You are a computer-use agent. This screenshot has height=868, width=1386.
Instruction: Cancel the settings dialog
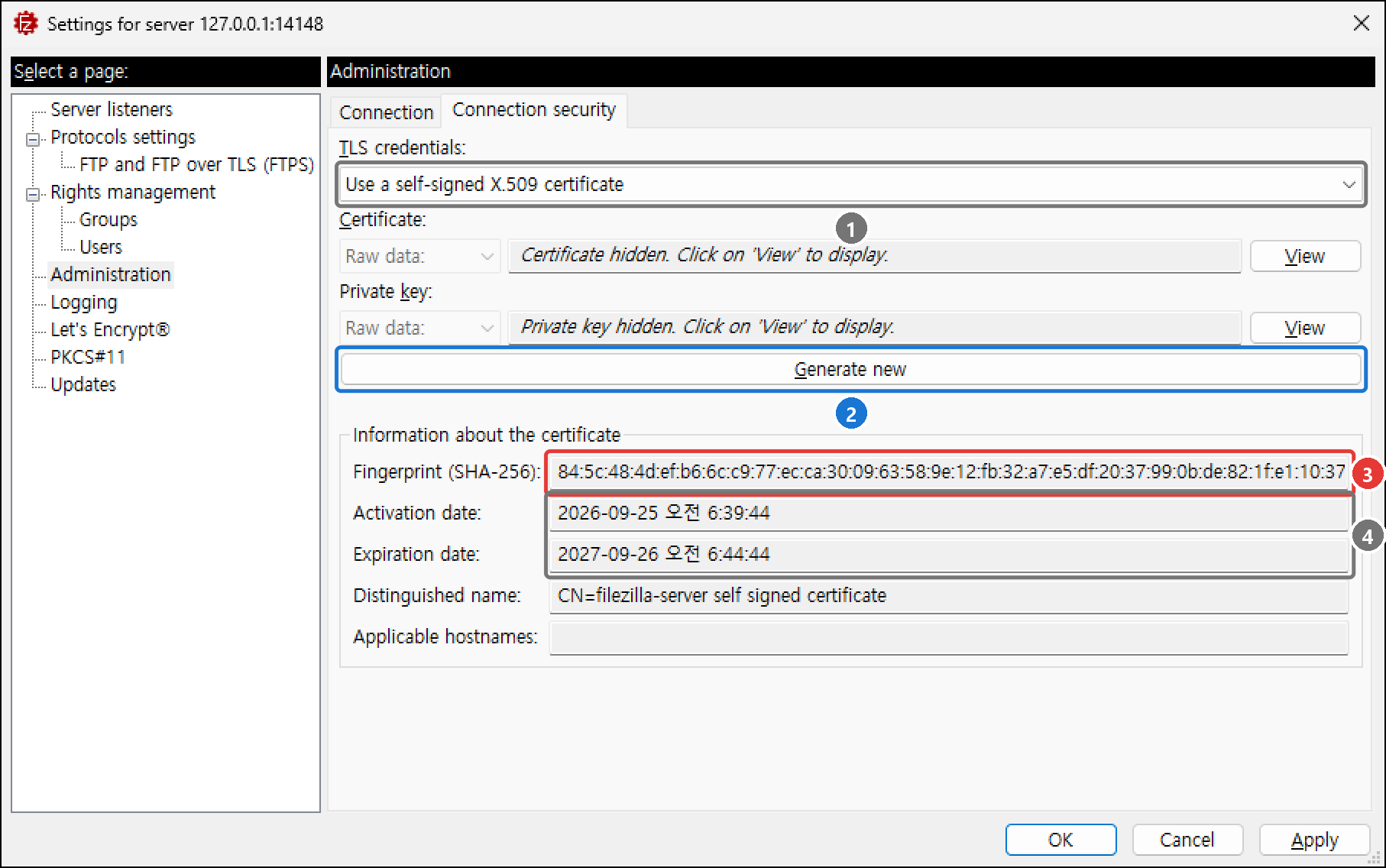1187,840
